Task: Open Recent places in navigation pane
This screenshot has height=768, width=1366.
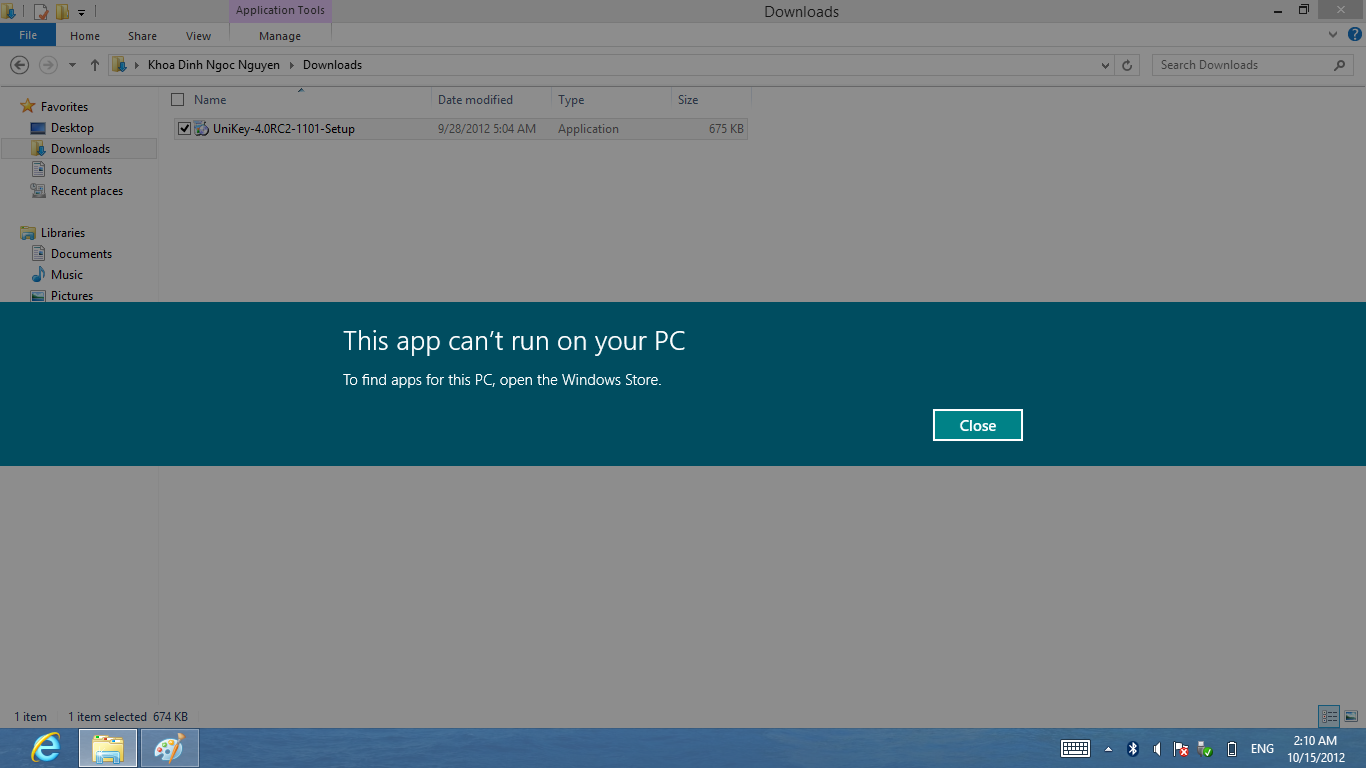Action: click(87, 191)
